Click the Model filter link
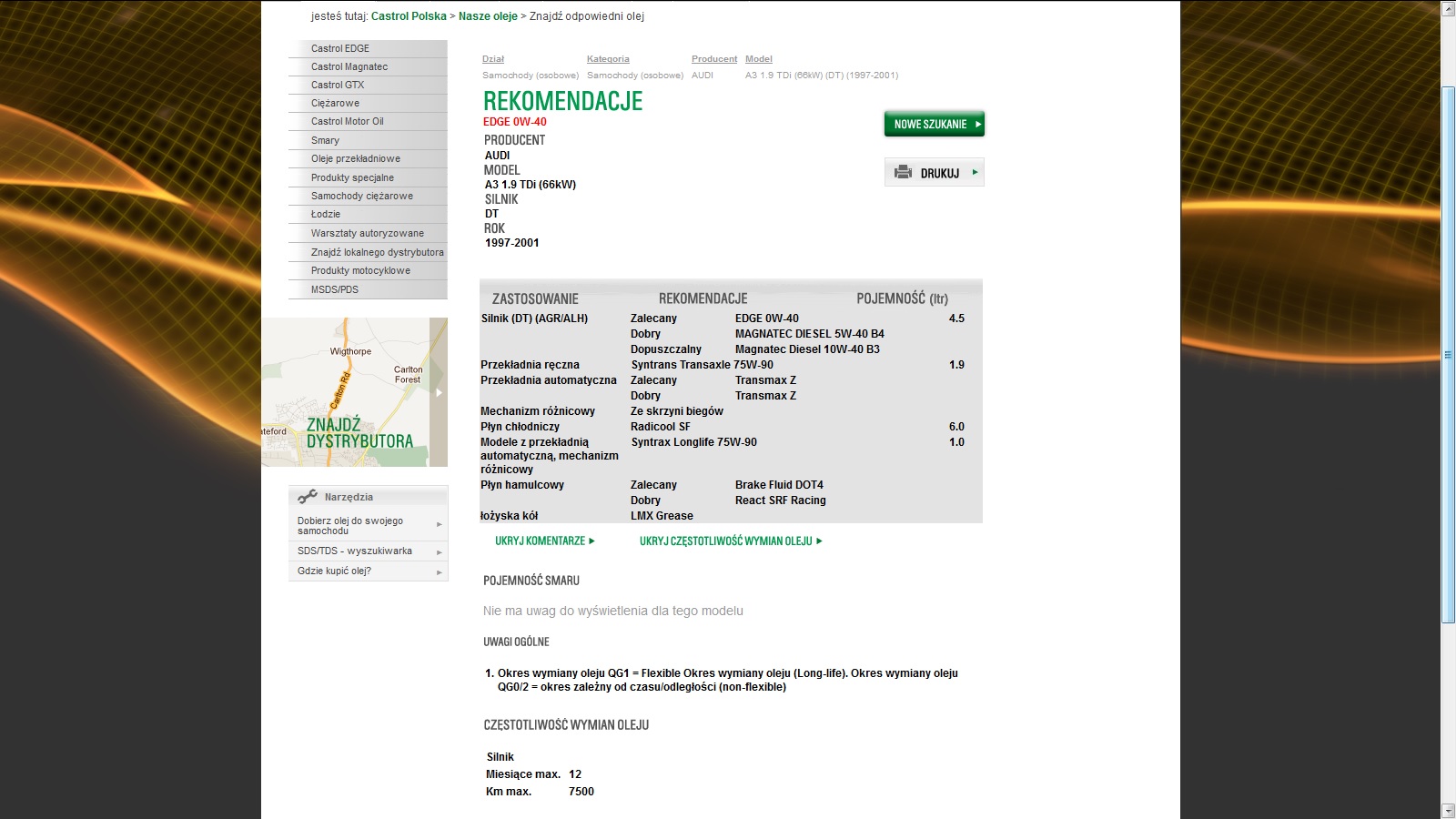Viewport: 1456px width, 819px height. (x=759, y=59)
